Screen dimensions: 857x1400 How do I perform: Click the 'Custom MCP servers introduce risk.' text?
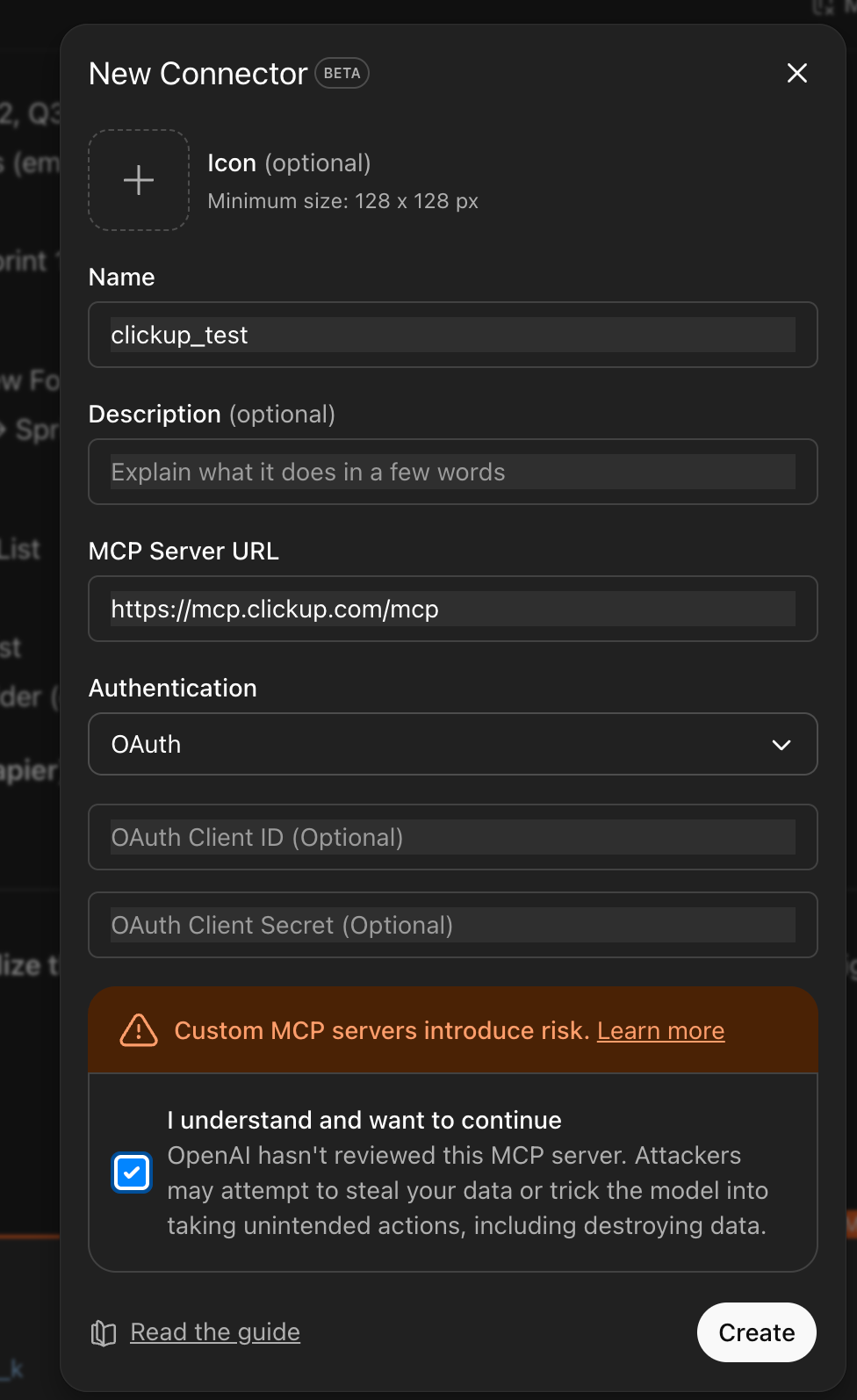382,1030
